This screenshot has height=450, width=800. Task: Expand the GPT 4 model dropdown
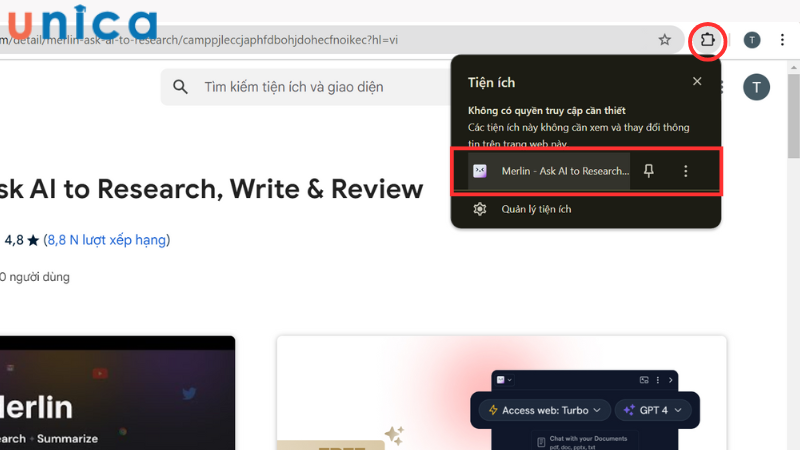click(653, 410)
